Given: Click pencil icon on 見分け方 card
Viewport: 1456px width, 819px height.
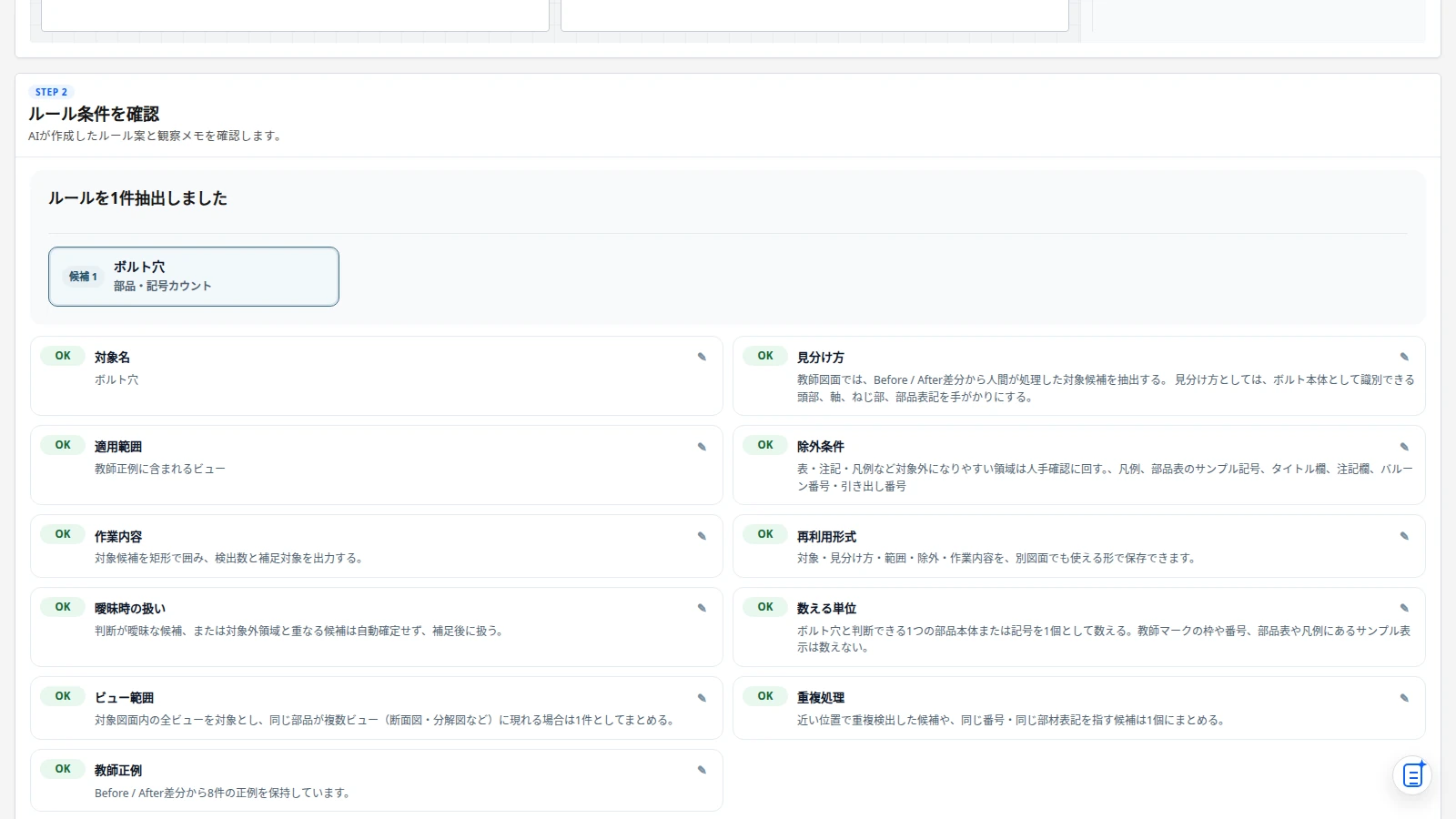Looking at the screenshot, I should tap(1404, 357).
